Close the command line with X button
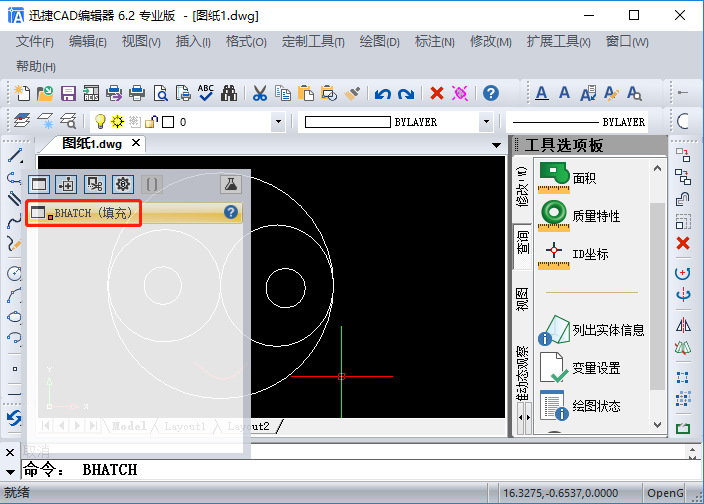The width and height of the screenshot is (704, 504). point(10,452)
